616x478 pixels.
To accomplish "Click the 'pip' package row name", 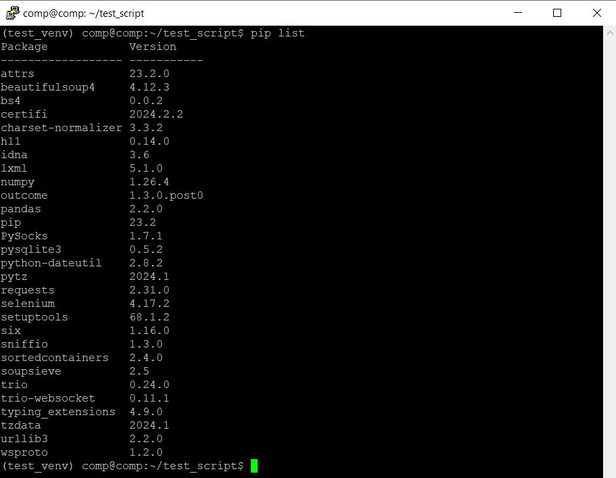I will 11,223.
